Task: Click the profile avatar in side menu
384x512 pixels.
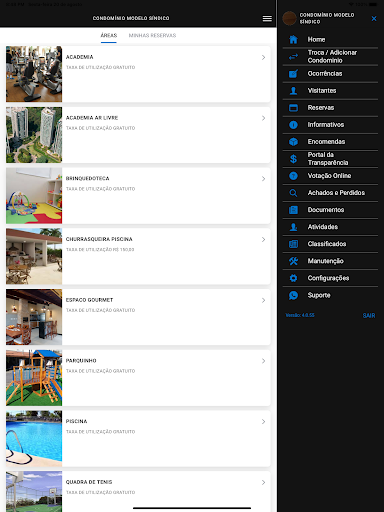Action: [289, 18]
